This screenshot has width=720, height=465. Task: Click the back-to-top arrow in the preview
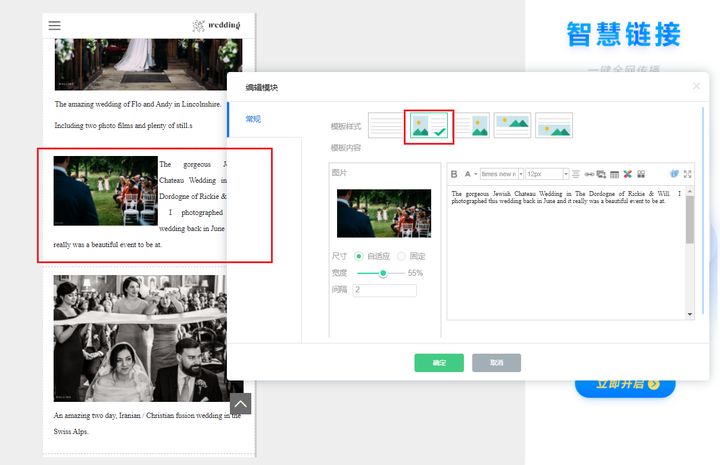(241, 404)
